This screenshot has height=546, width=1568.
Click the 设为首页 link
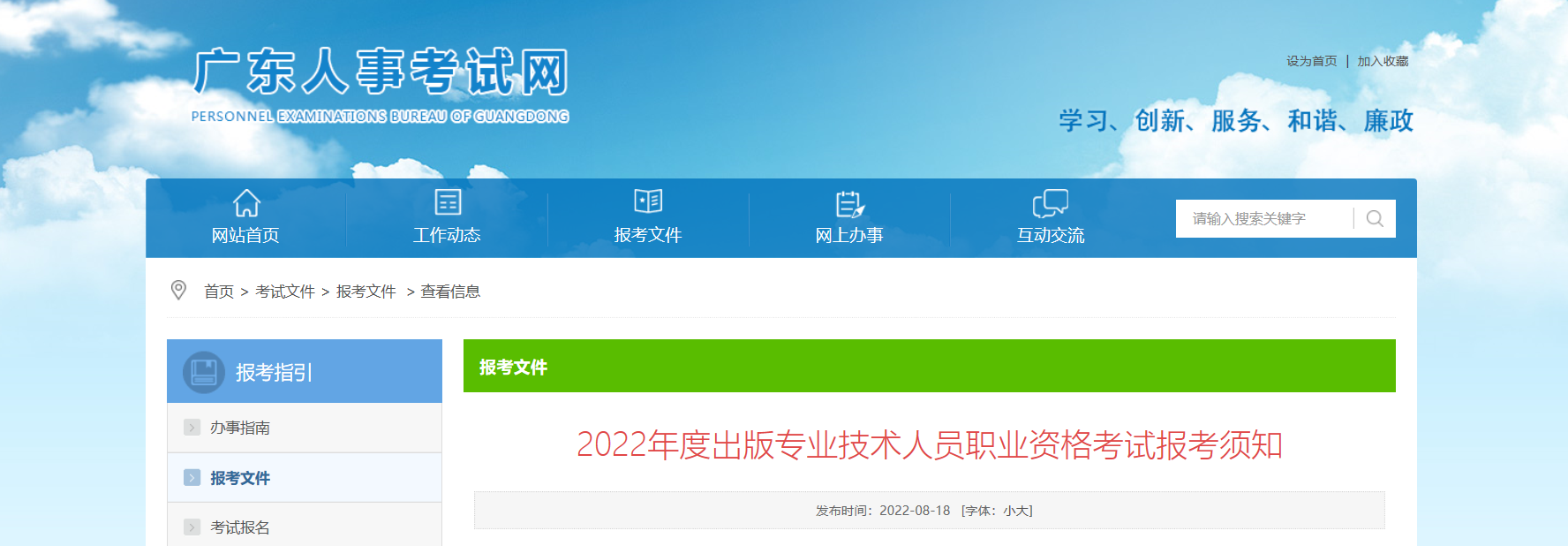1311,61
